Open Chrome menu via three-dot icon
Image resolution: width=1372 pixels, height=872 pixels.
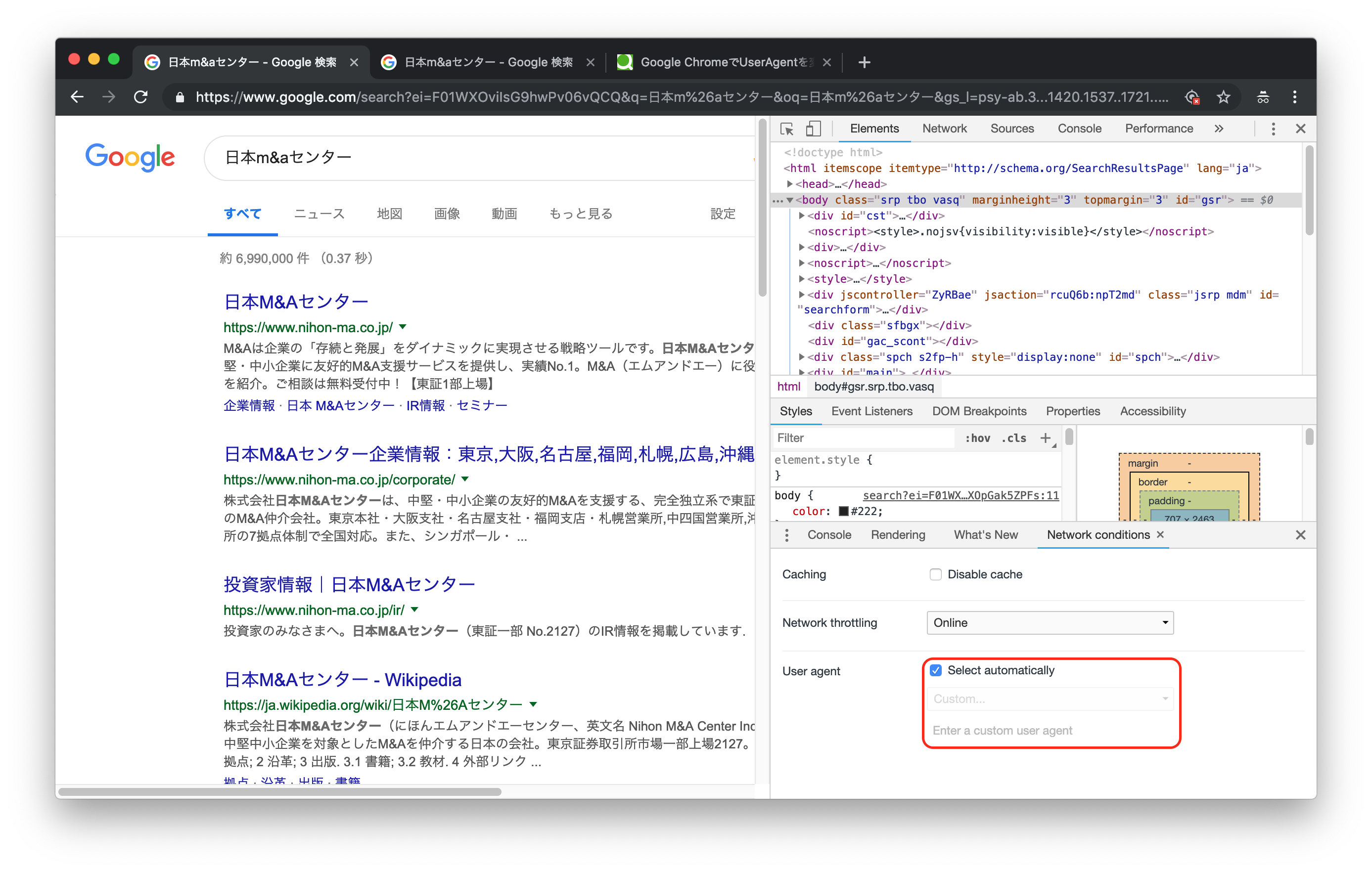pos(1294,97)
